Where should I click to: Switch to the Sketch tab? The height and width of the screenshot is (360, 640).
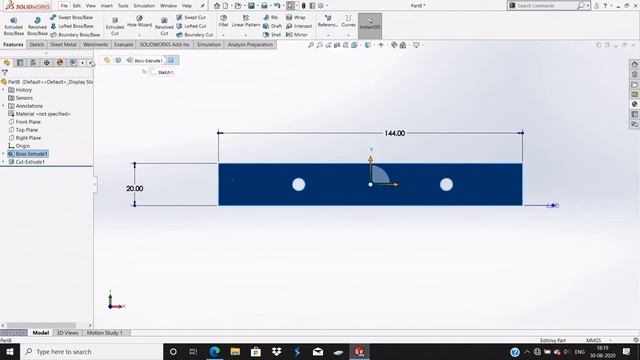point(37,44)
